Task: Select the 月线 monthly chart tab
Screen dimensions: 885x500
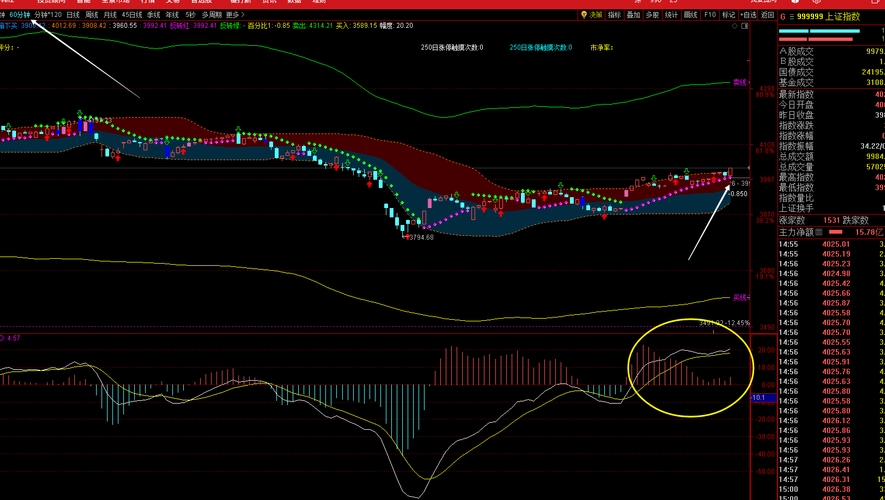Action: 110,15
